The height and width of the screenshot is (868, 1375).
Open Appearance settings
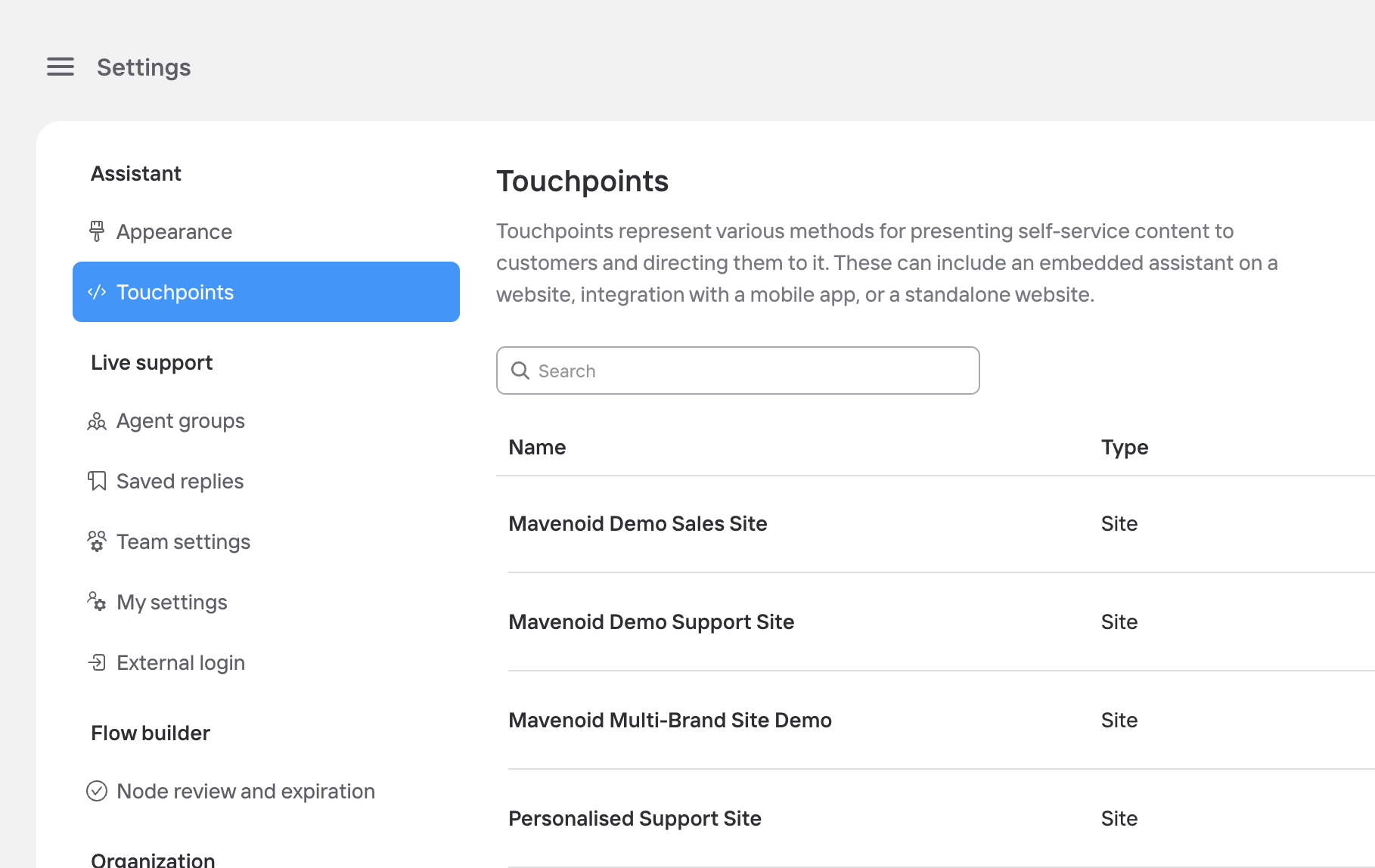pyautogui.click(x=266, y=231)
